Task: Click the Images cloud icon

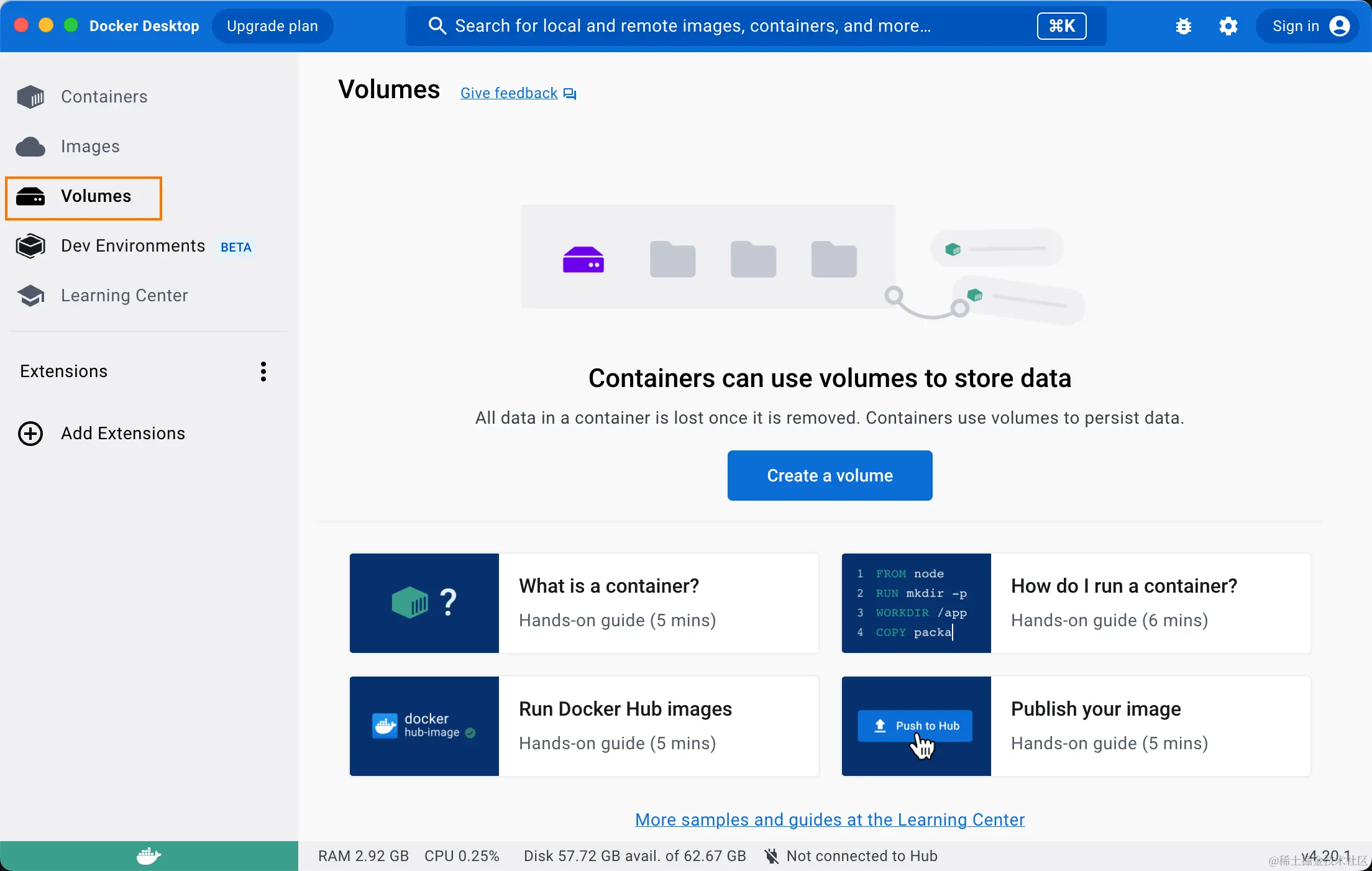Action: click(30, 147)
